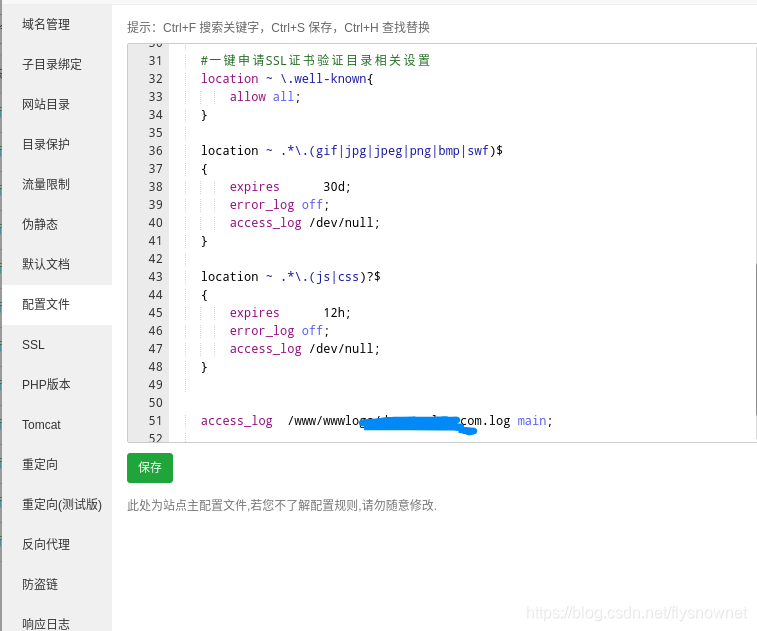The image size is (757, 631).
Task: Click line number 42 in gutter
Action: (x=155, y=259)
